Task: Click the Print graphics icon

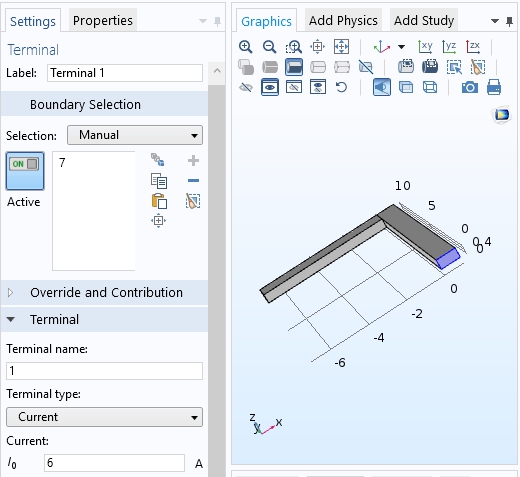Action: (494, 87)
